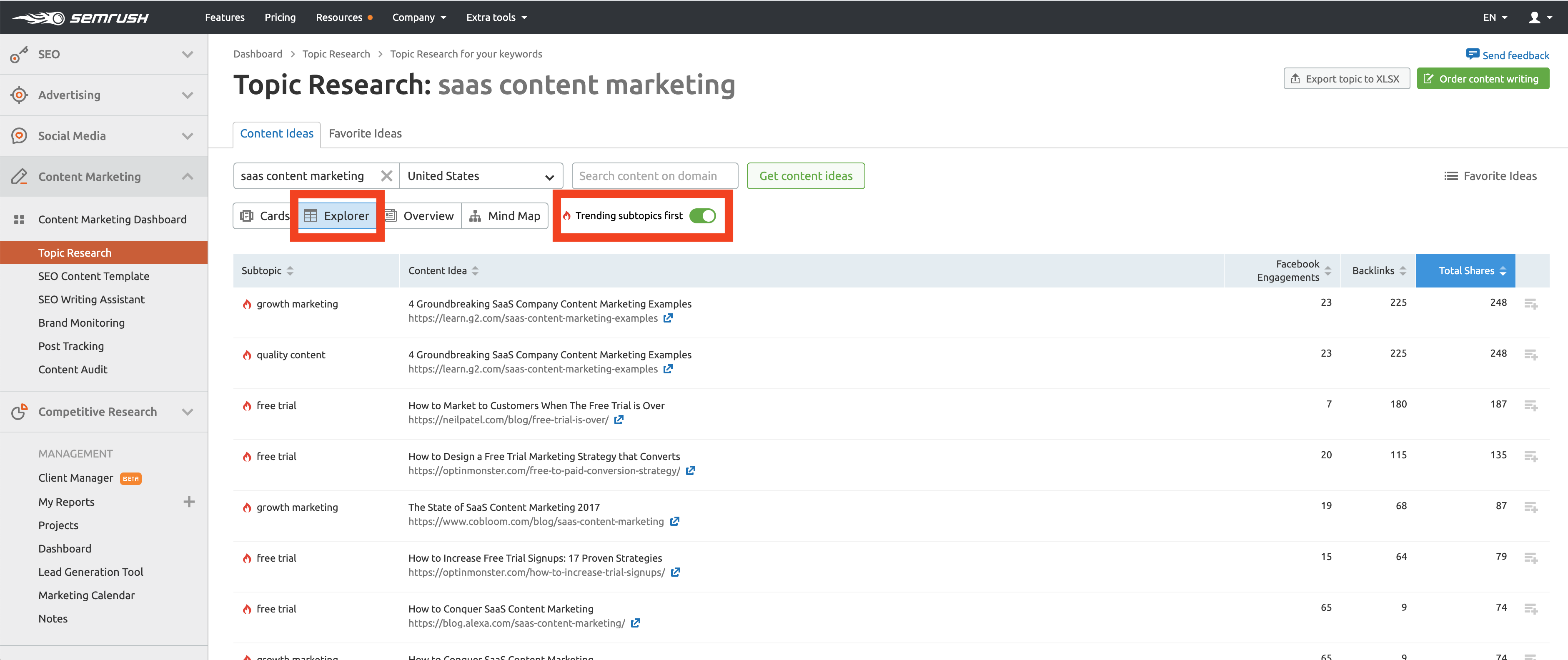This screenshot has height=660, width=1568.
Task: Open the Company menu dropdown
Action: click(419, 17)
